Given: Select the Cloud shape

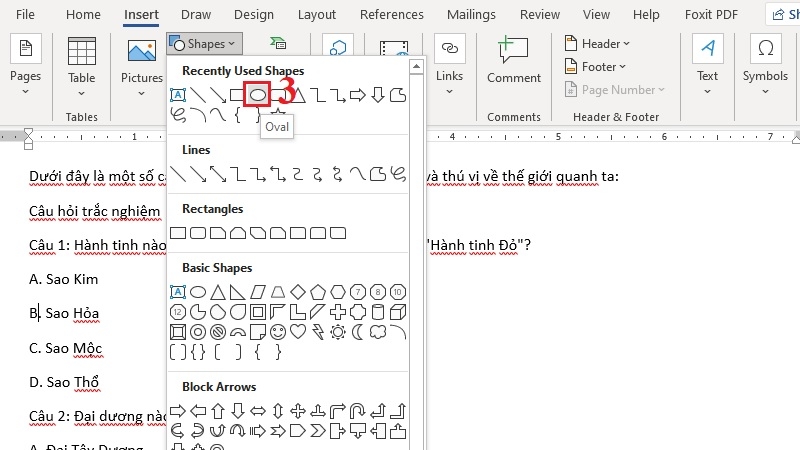Looking at the screenshot, I should [378, 332].
